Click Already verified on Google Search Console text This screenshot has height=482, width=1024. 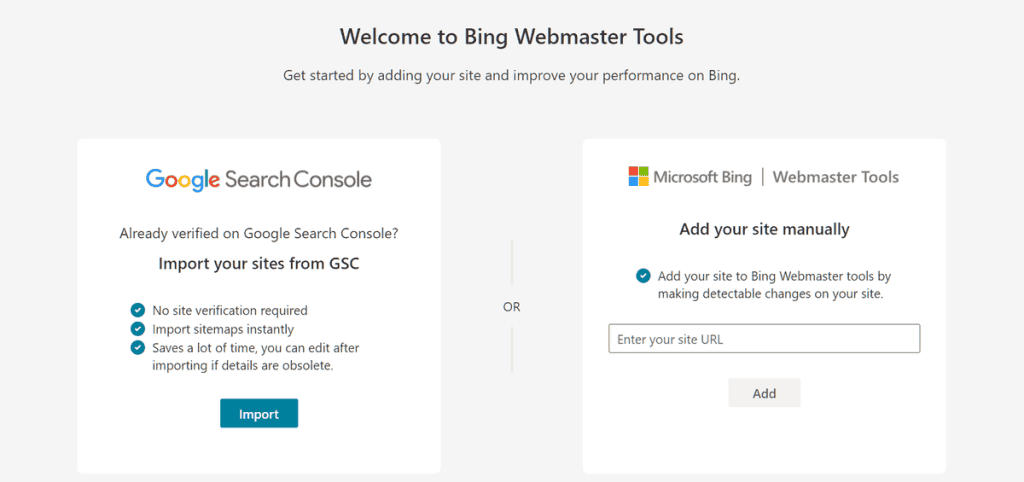click(x=259, y=234)
